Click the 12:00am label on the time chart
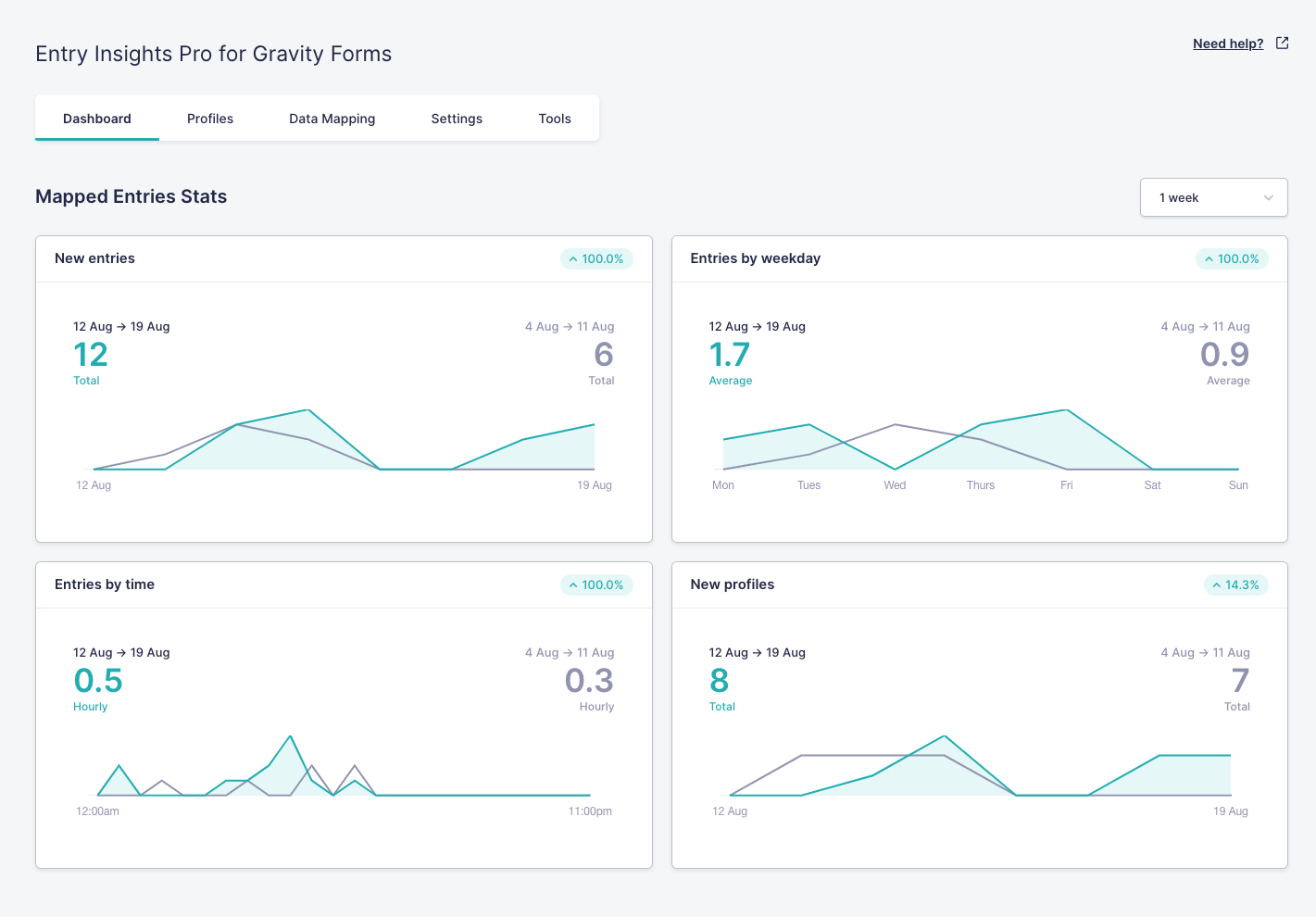This screenshot has height=917, width=1316. 97,811
